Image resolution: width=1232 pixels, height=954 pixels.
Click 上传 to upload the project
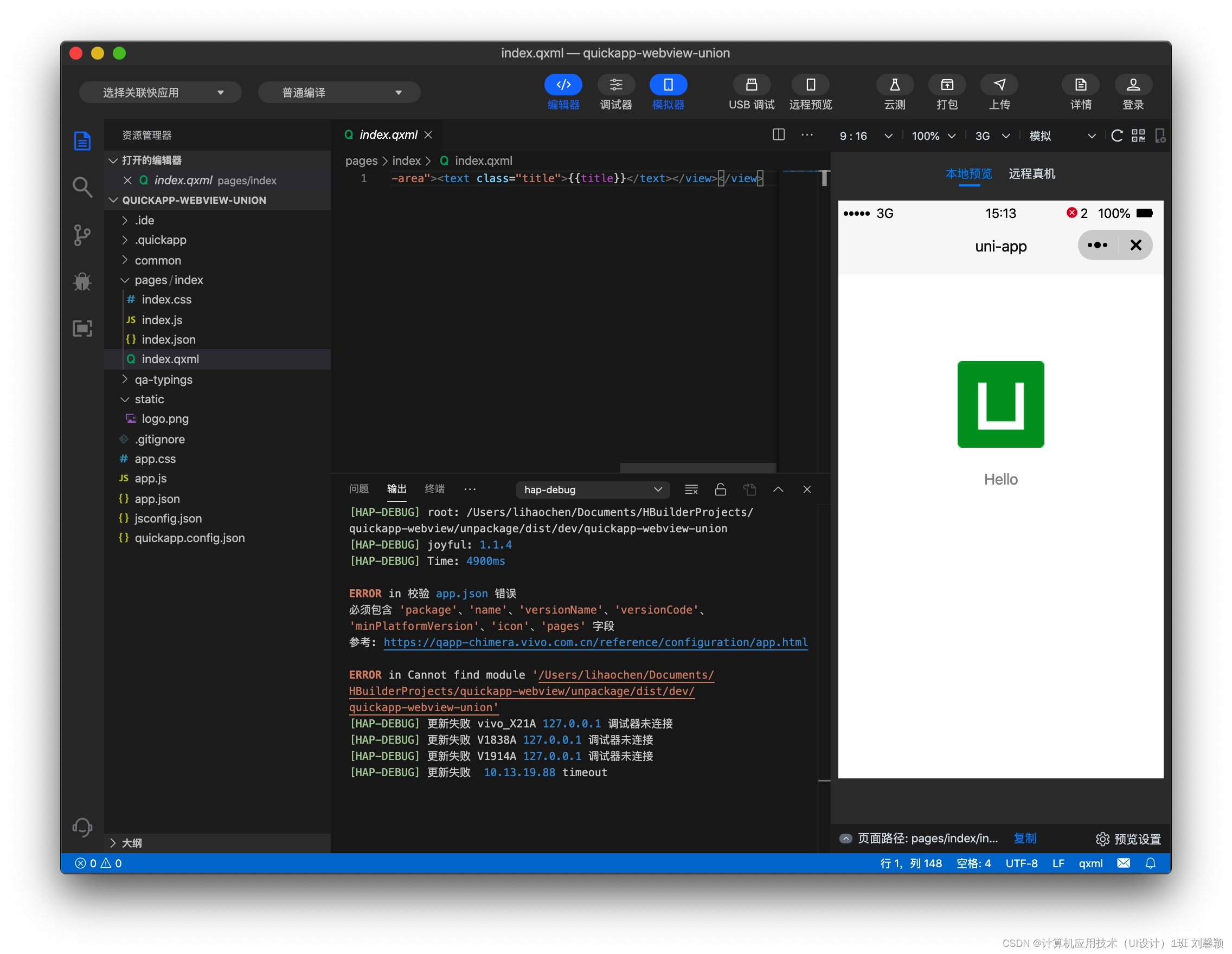pyautogui.click(x=999, y=92)
